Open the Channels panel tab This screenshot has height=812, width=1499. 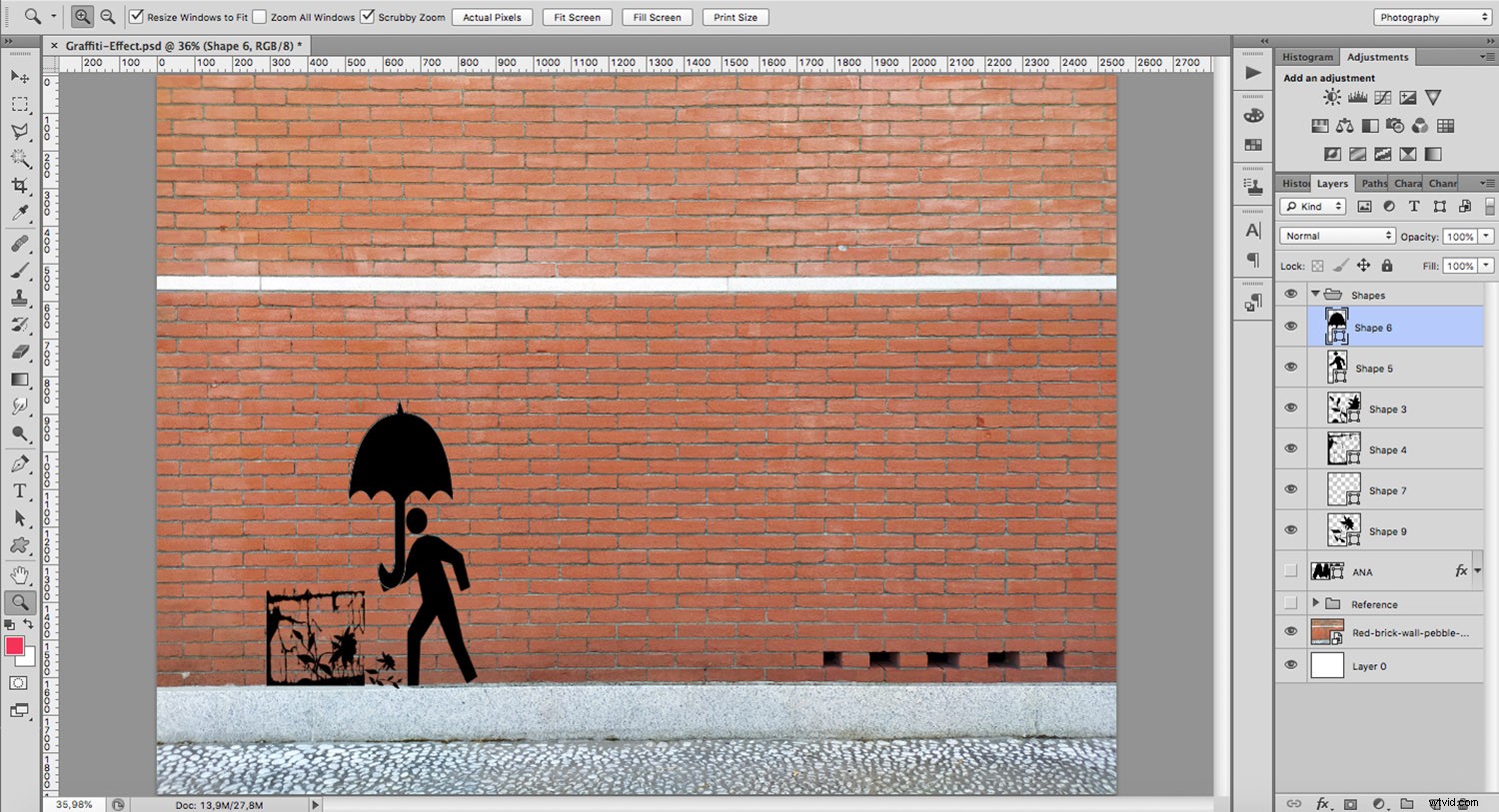coord(1443,183)
